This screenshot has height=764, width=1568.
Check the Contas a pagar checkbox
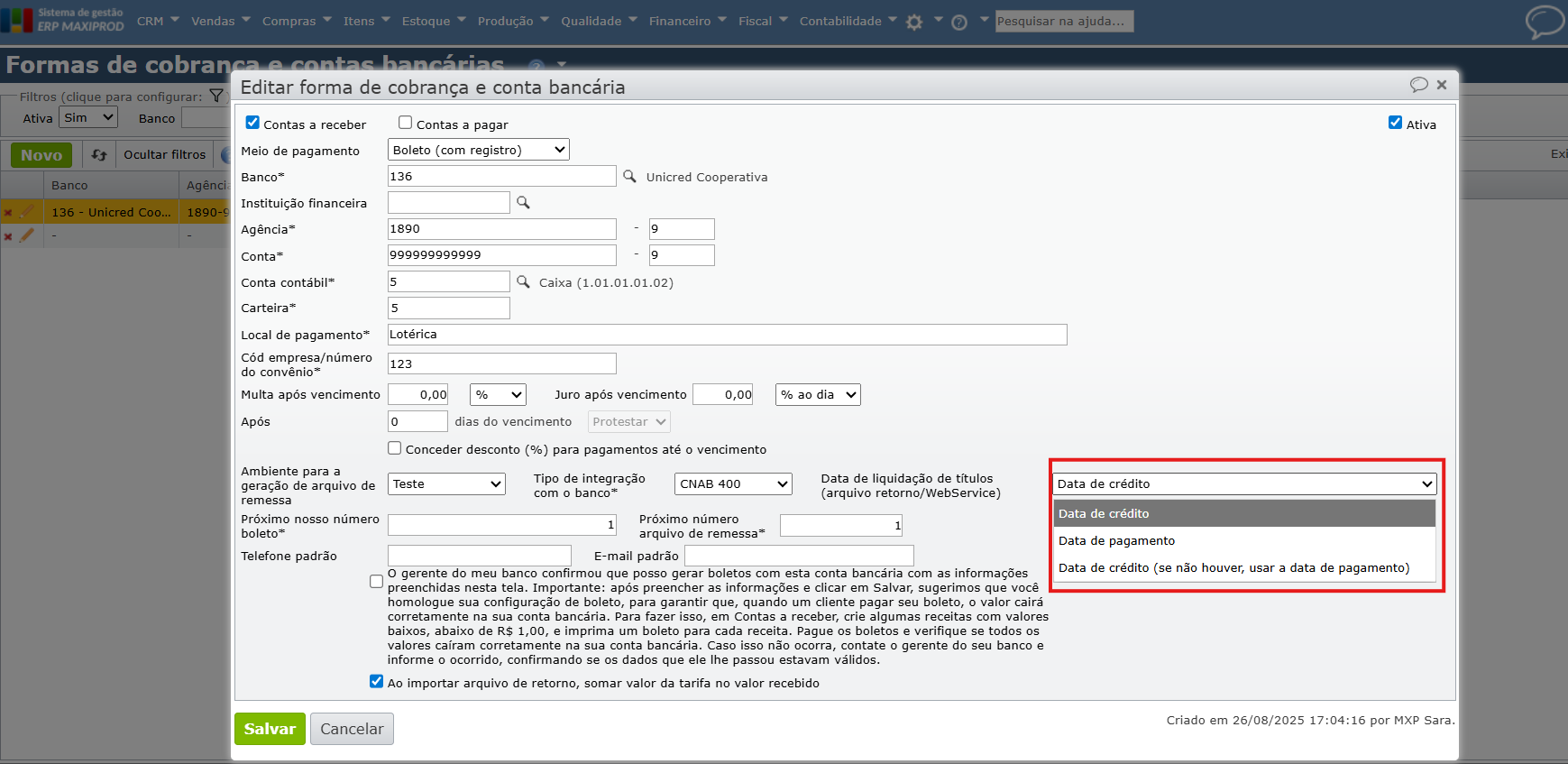point(406,123)
